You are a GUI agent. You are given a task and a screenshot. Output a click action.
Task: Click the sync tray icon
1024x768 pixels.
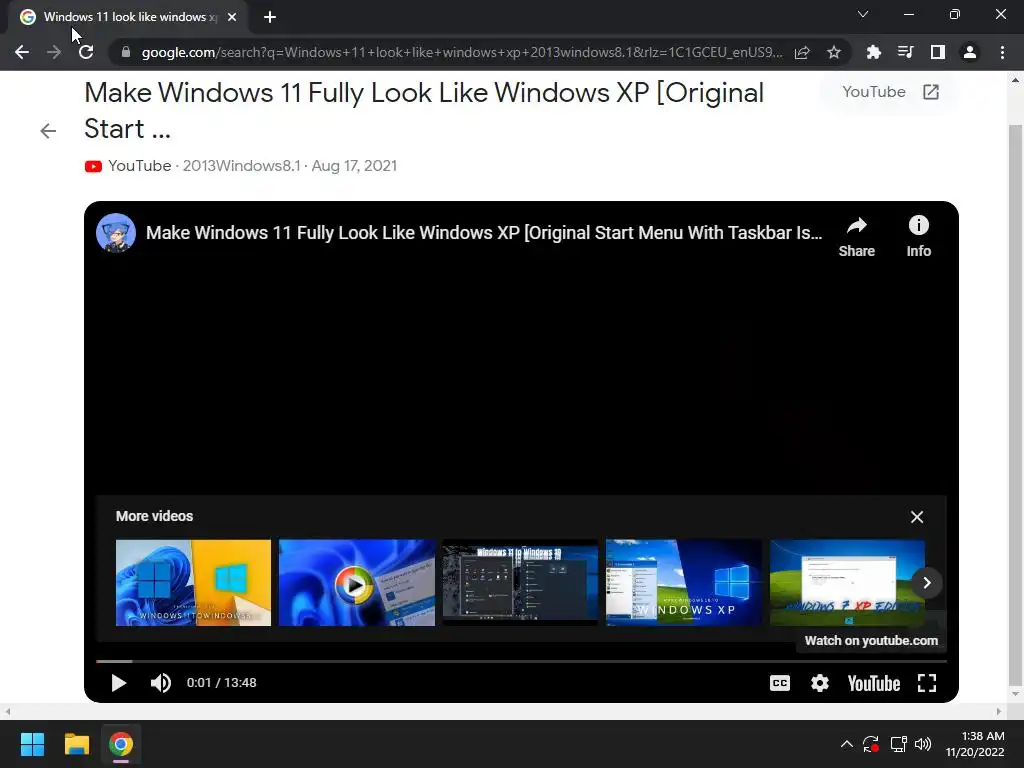[x=871, y=744]
